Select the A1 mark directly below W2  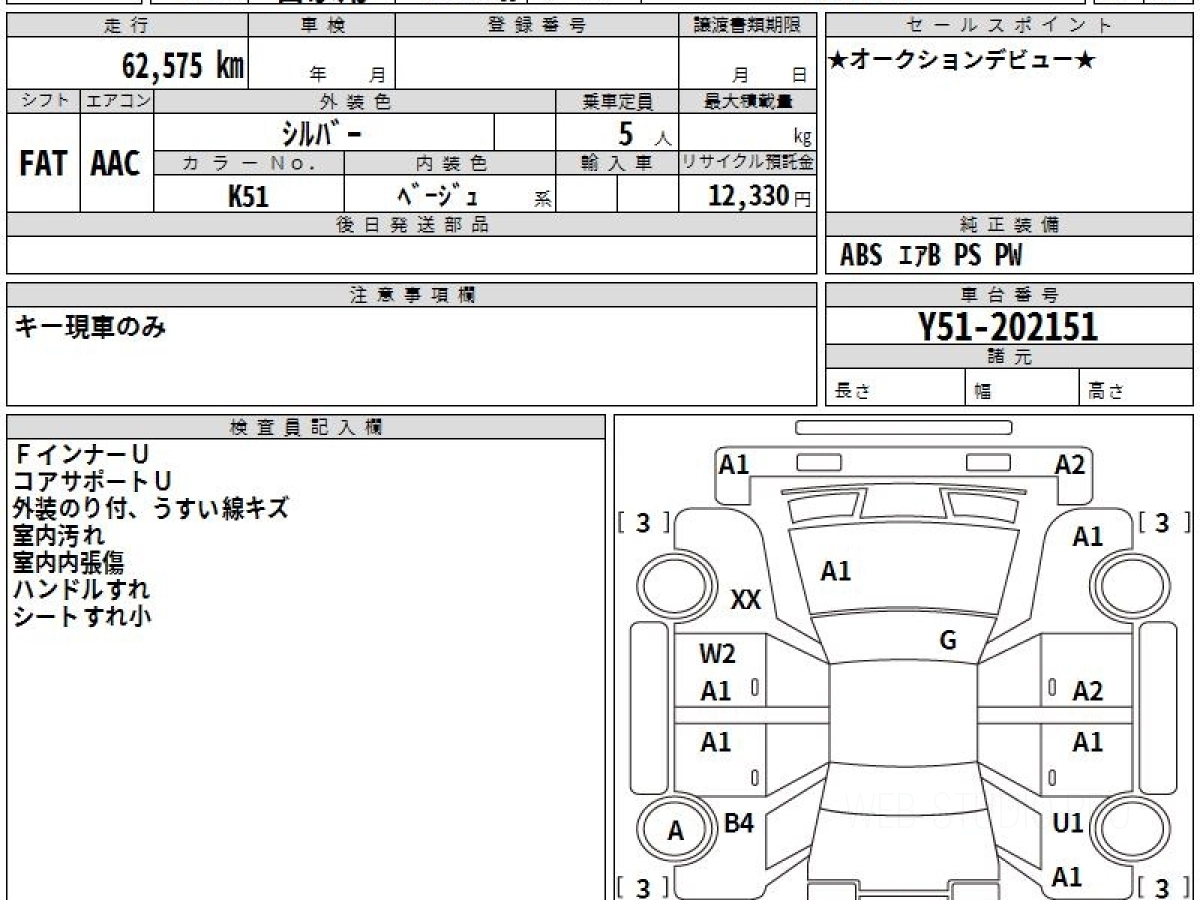715,691
